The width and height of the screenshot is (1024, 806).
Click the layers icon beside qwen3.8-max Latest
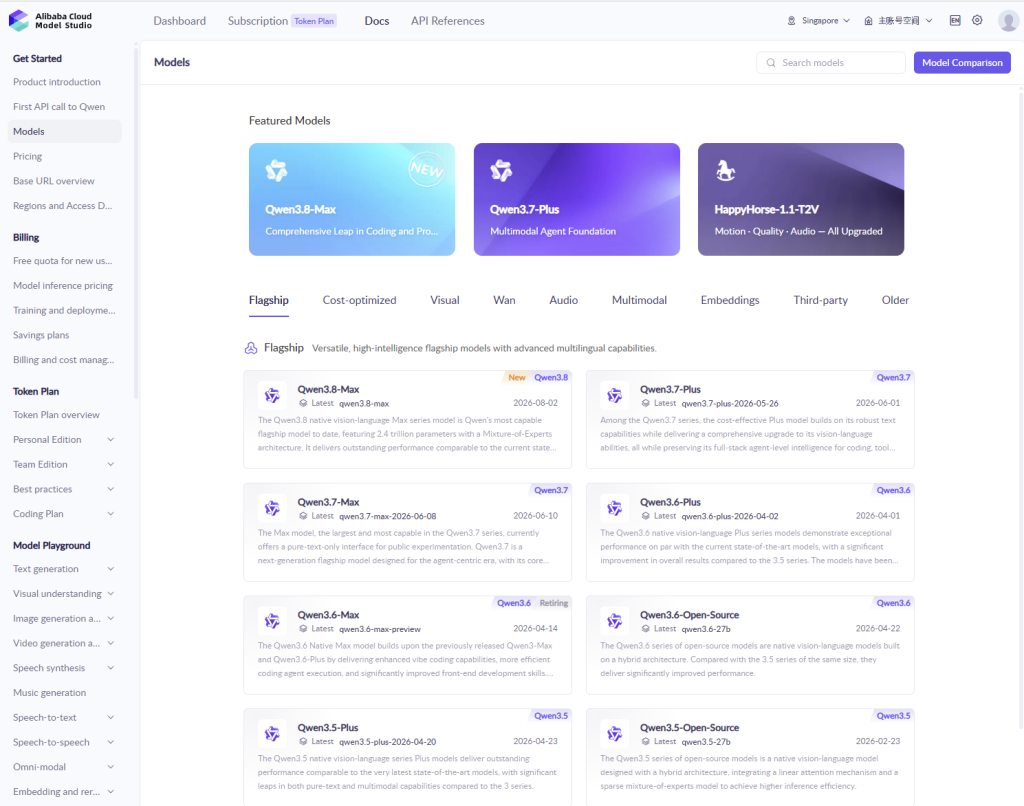pyautogui.click(x=303, y=404)
